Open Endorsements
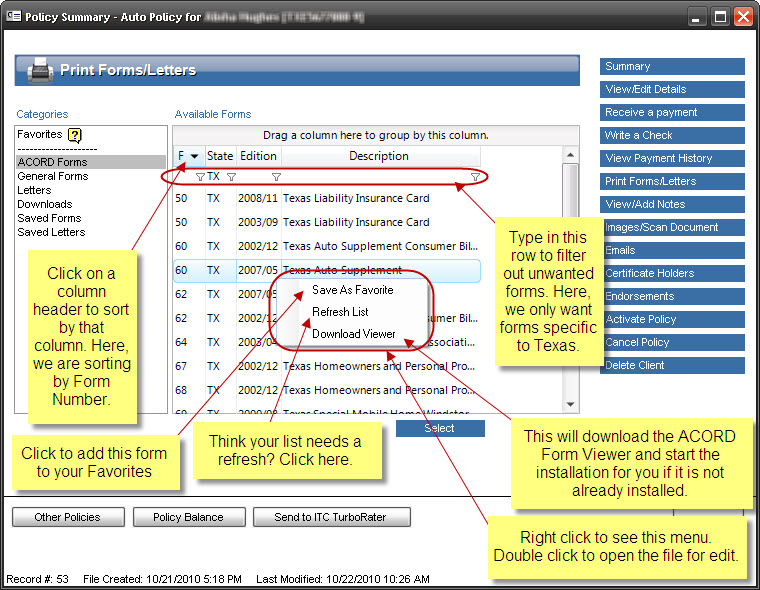The width and height of the screenshot is (760, 590). [674, 296]
